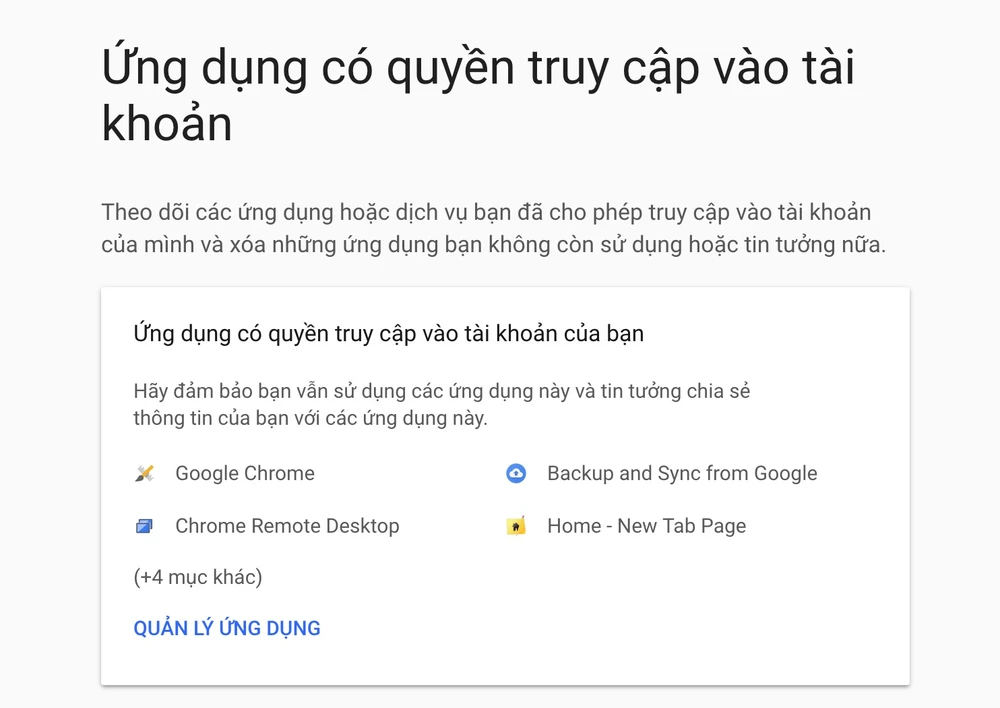This screenshot has width=1000, height=708.
Task: Click the Chrome Remote Desktop icon
Action: pos(145,526)
